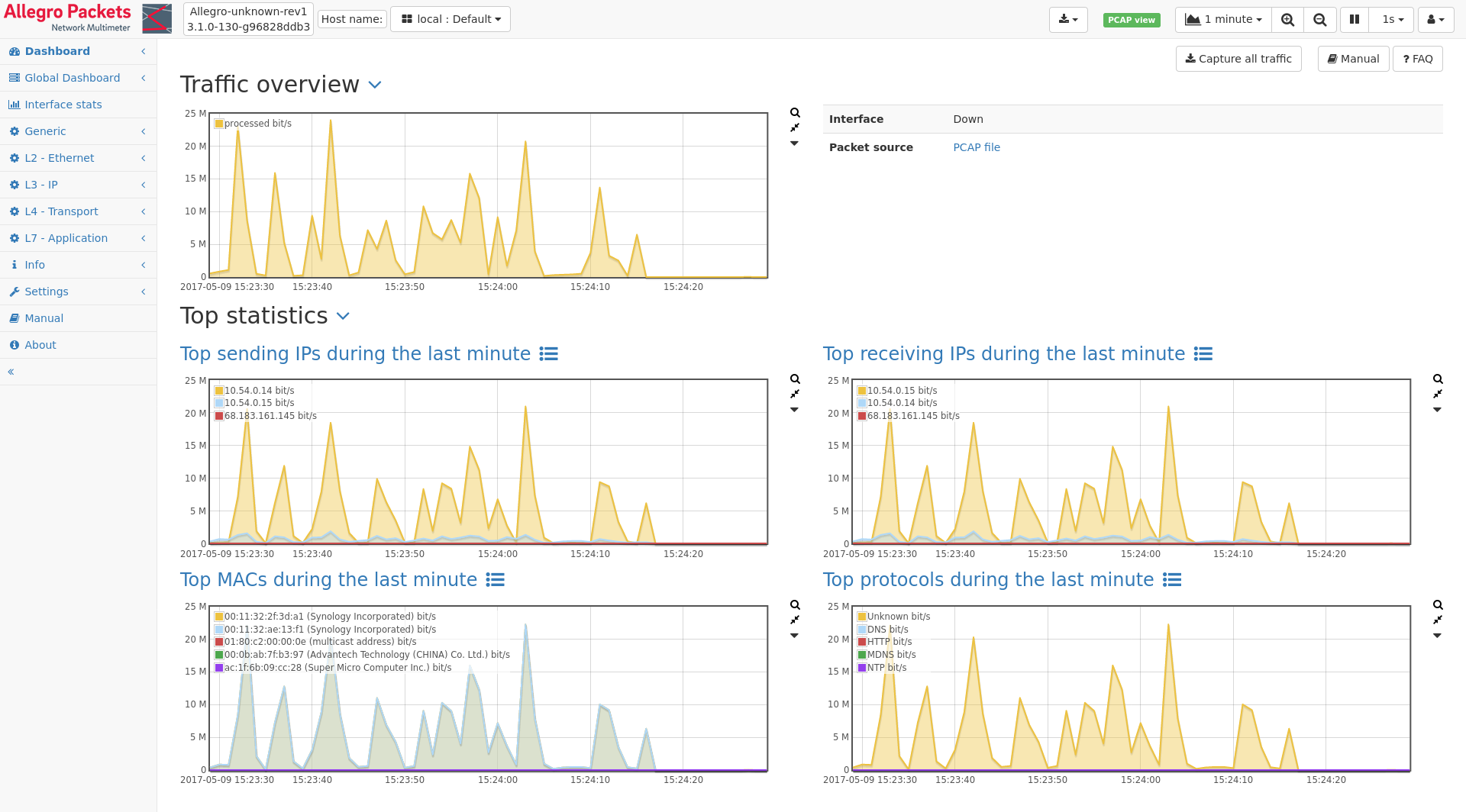Toggle NTP bit/s legend swatch
Viewport: 1466px width, 812px height.
(x=862, y=668)
